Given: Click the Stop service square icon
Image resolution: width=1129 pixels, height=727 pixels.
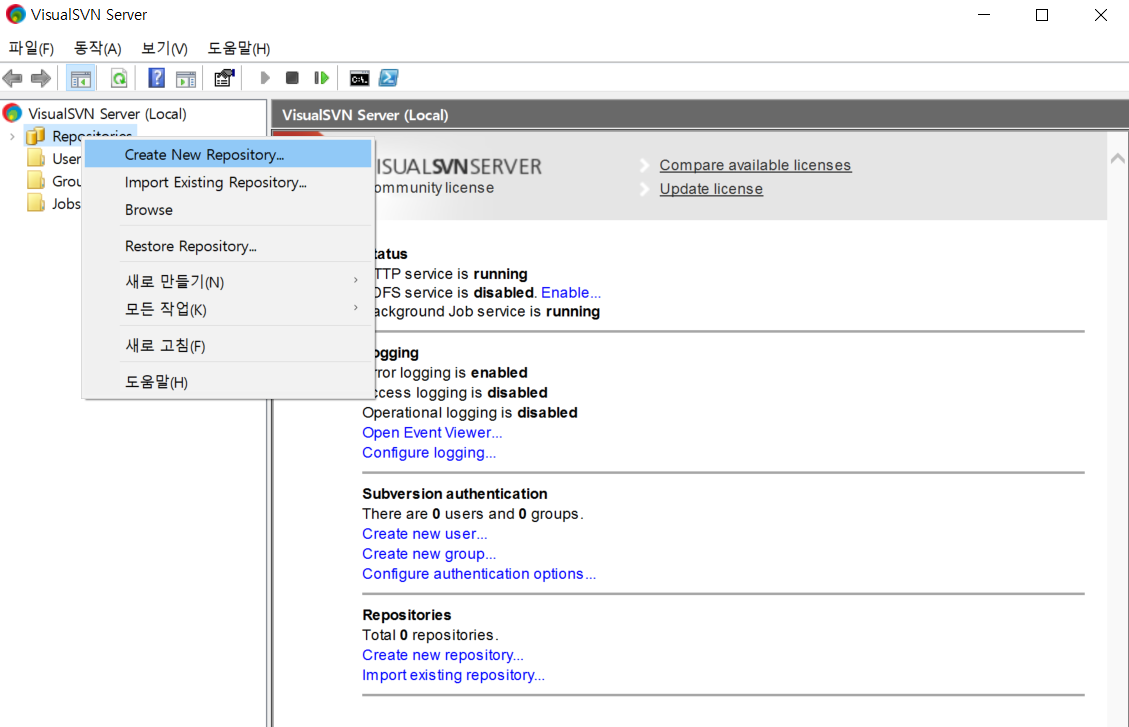Looking at the screenshot, I should tap(292, 78).
